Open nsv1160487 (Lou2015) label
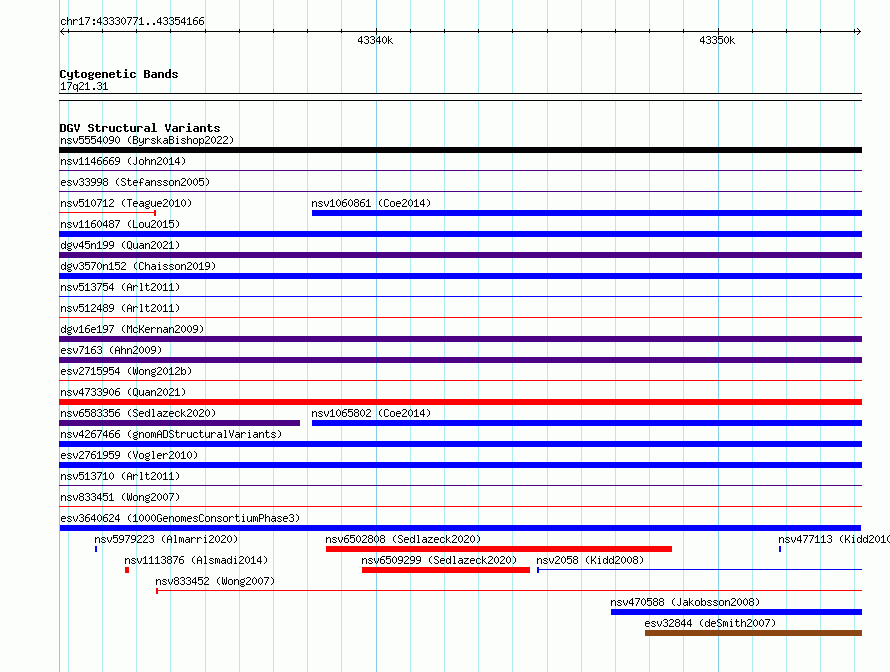The height and width of the screenshot is (672, 890). point(120,224)
